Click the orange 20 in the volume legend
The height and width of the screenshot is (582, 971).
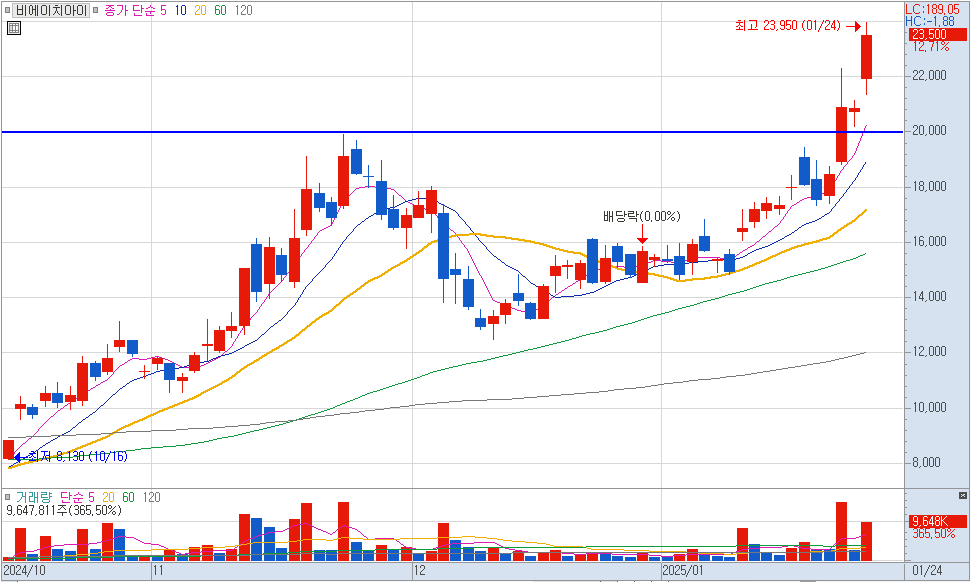108,497
